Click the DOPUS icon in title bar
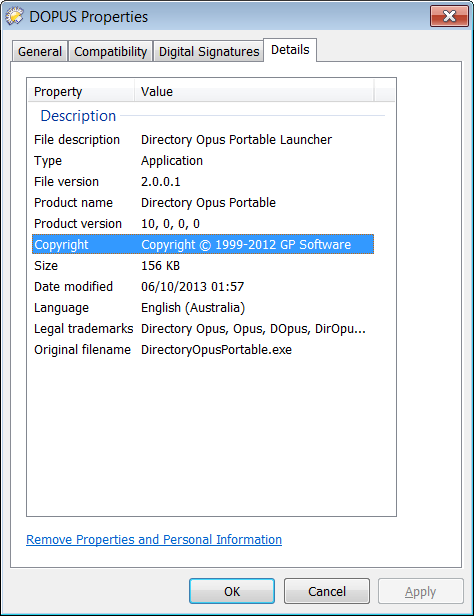 [14, 16]
